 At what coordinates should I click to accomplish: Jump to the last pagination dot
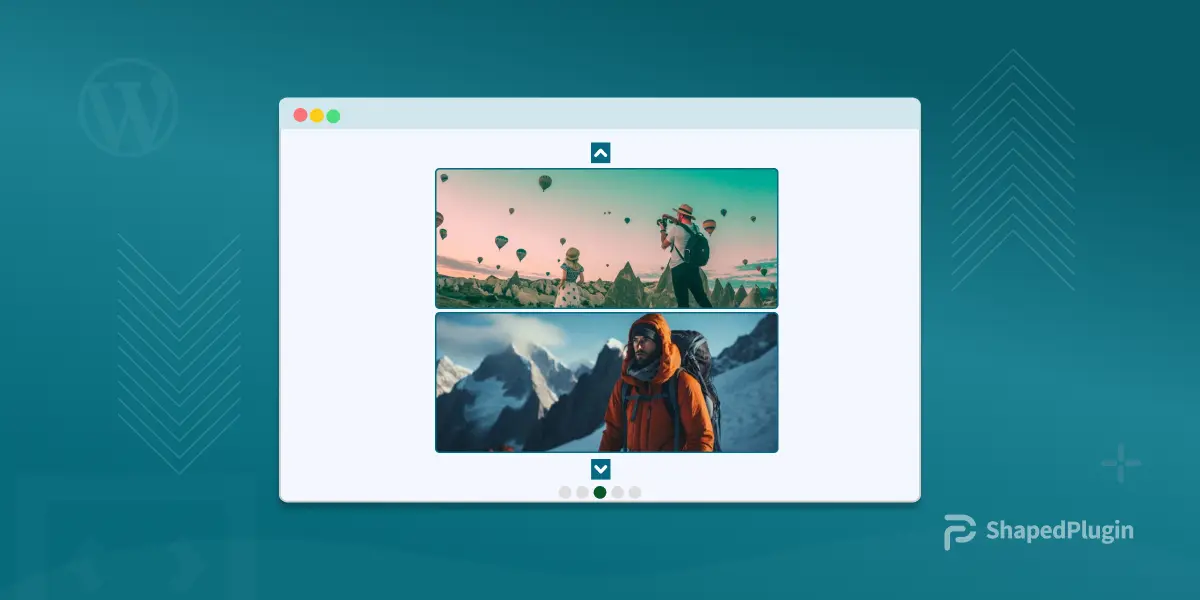pyautogui.click(x=635, y=492)
